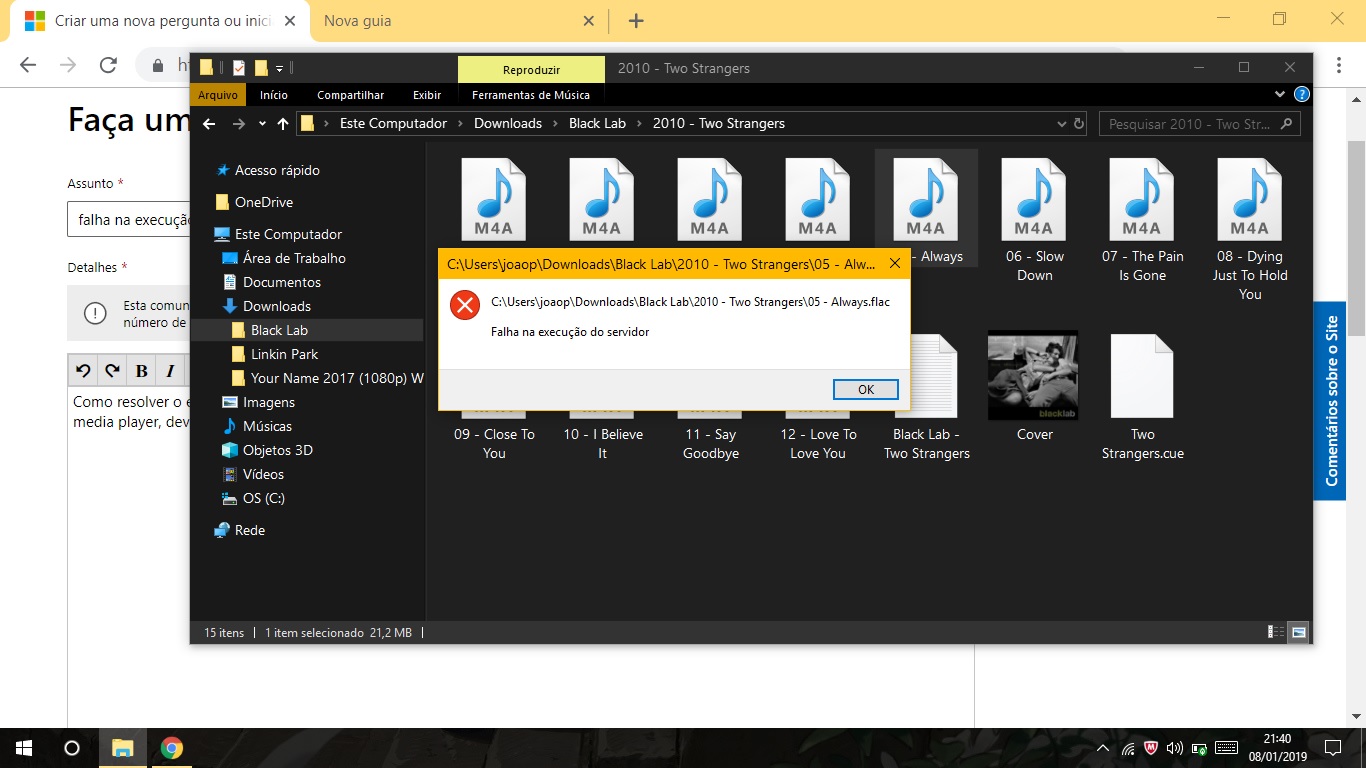Click Downloads in address breadcrumb

coord(508,123)
